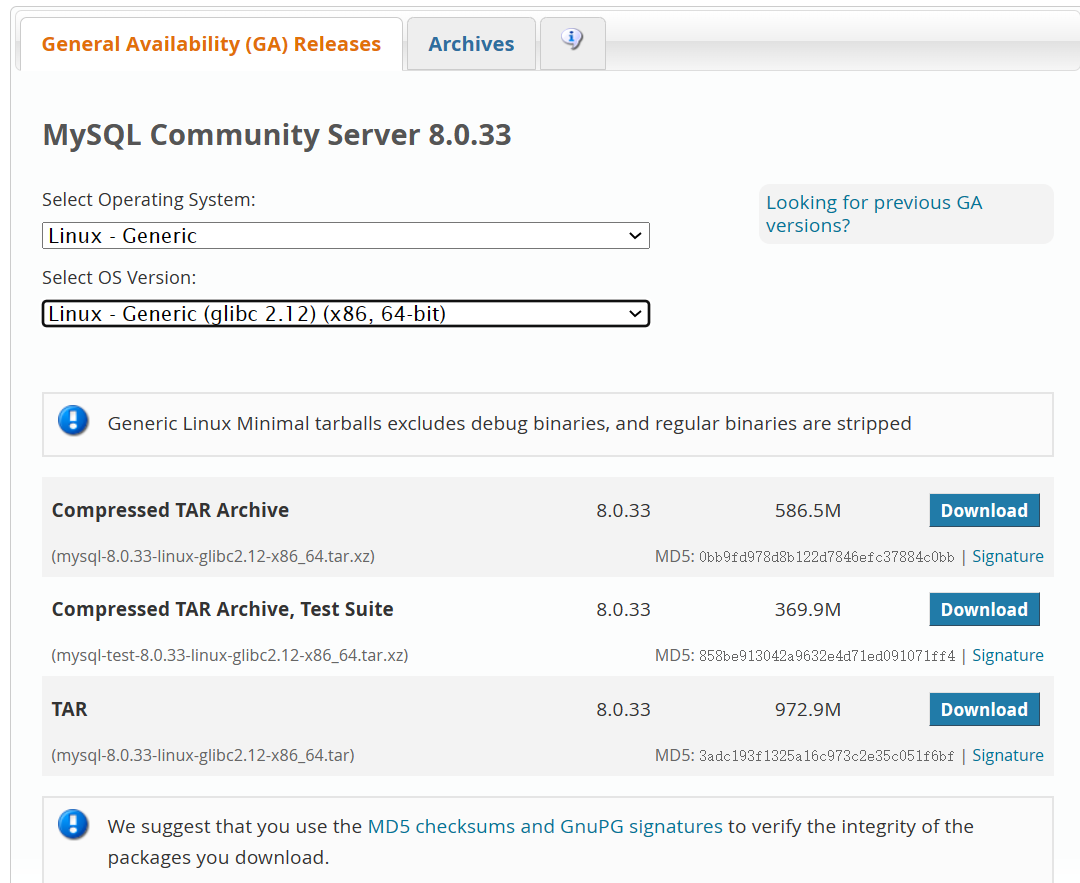Switch to the Archives tab
The width and height of the screenshot is (1080, 883).
[x=471, y=44]
